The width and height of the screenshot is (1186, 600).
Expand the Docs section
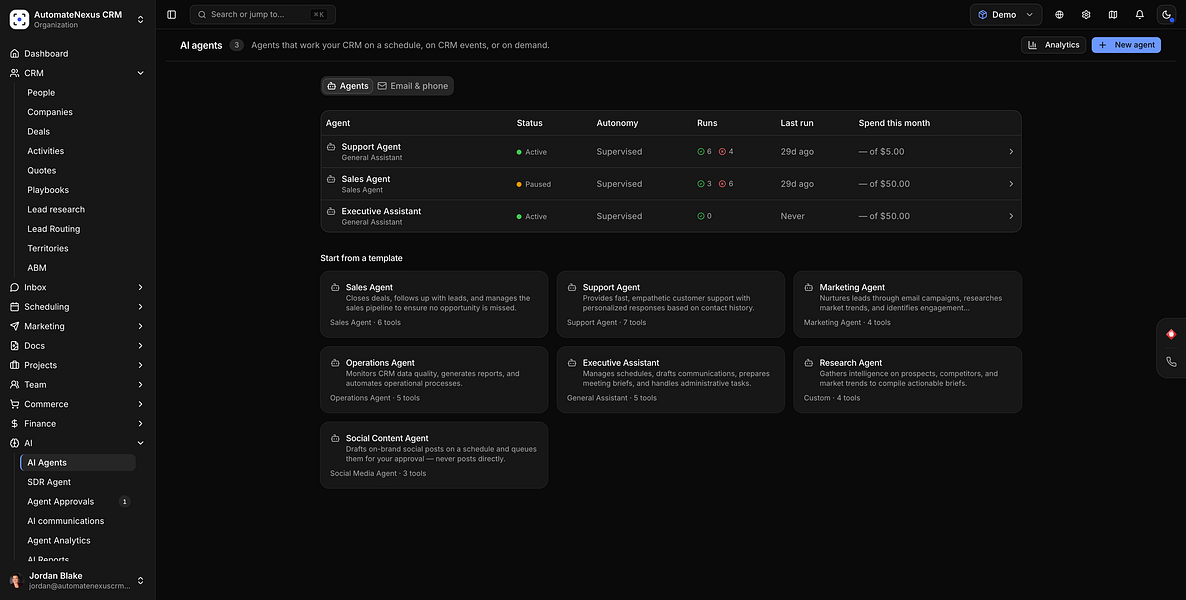click(x=140, y=346)
